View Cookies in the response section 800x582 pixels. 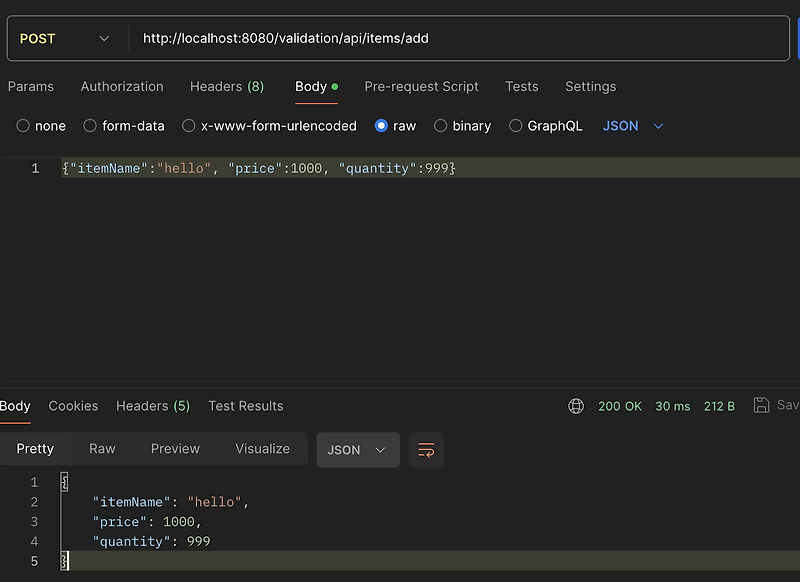pyautogui.click(x=73, y=406)
